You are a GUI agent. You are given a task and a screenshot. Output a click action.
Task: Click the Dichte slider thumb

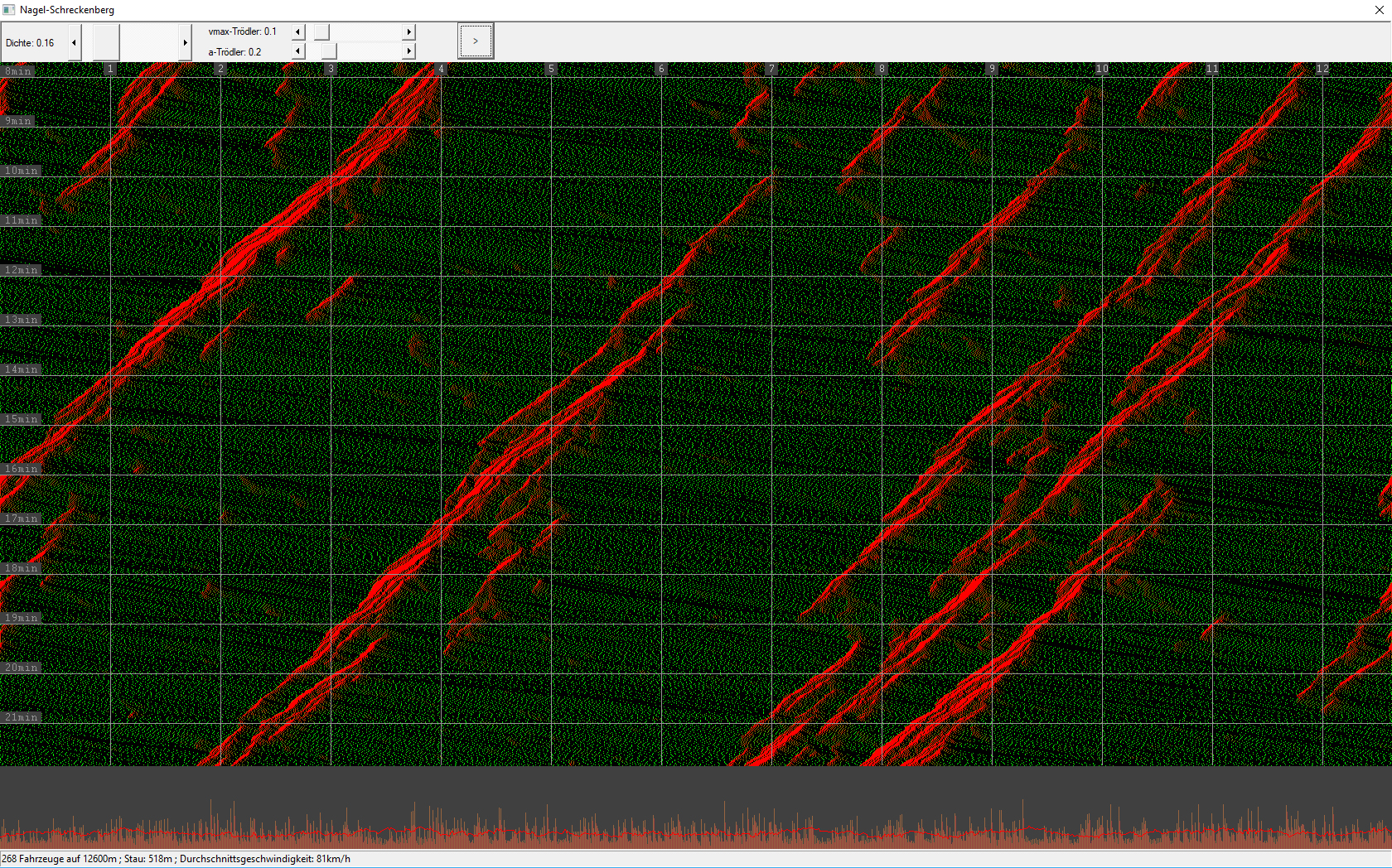[x=106, y=42]
